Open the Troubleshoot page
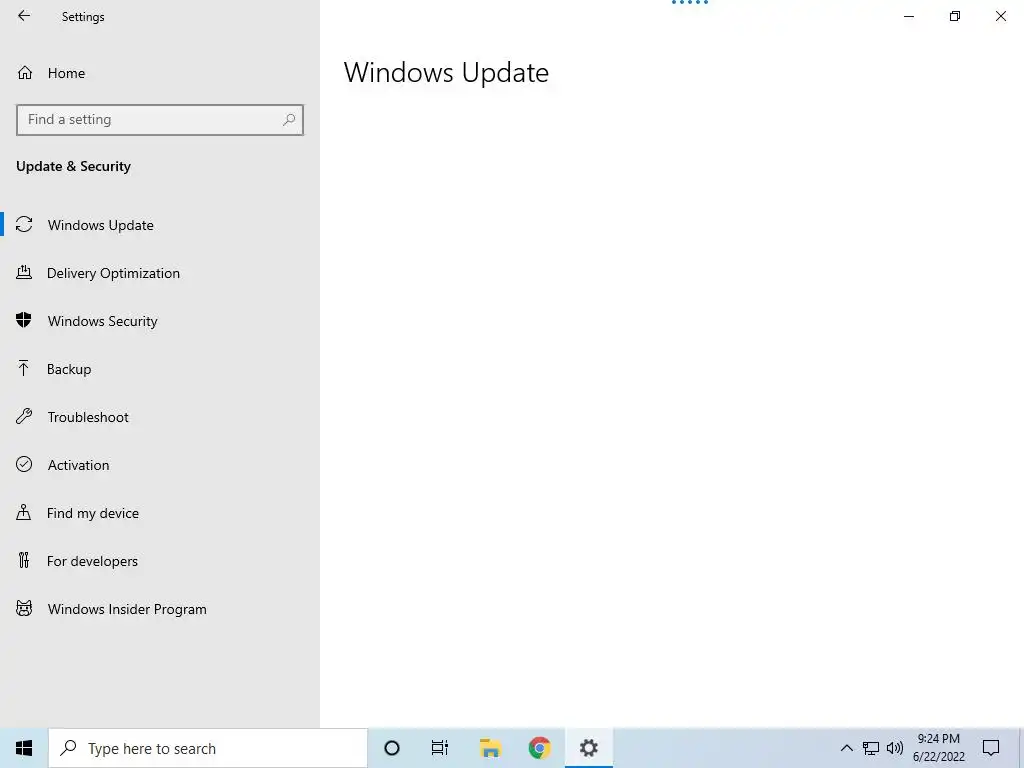Viewport: 1024px width, 768px height. click(160, 417)
